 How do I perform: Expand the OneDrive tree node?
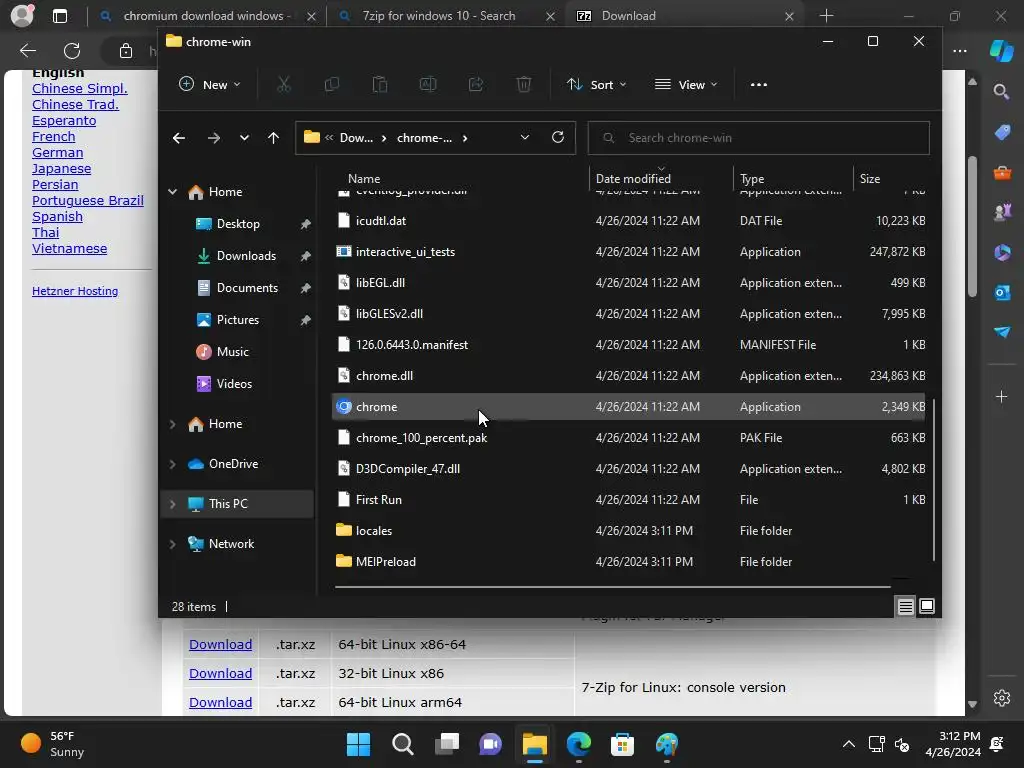pos(172,464)
